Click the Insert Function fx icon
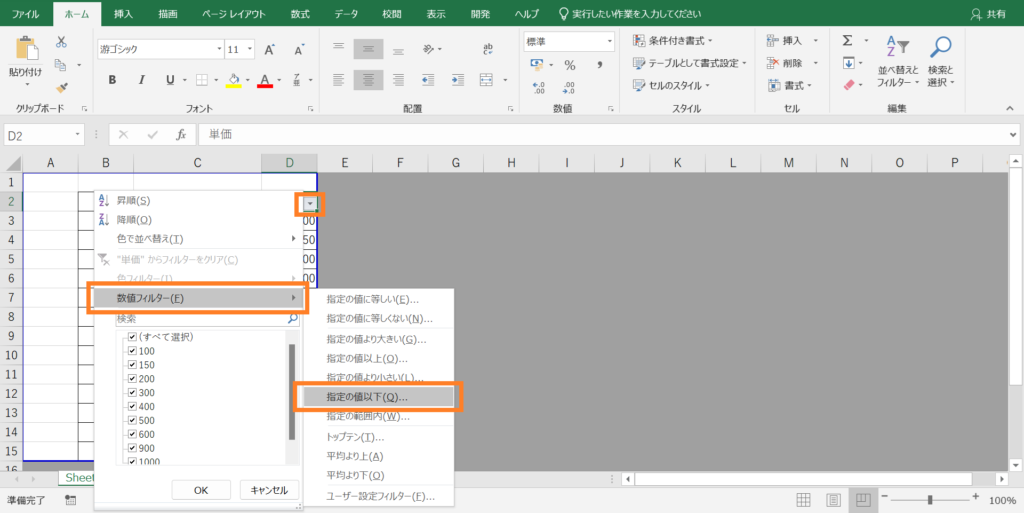The image size is (1024, 513). coord(182,134)
